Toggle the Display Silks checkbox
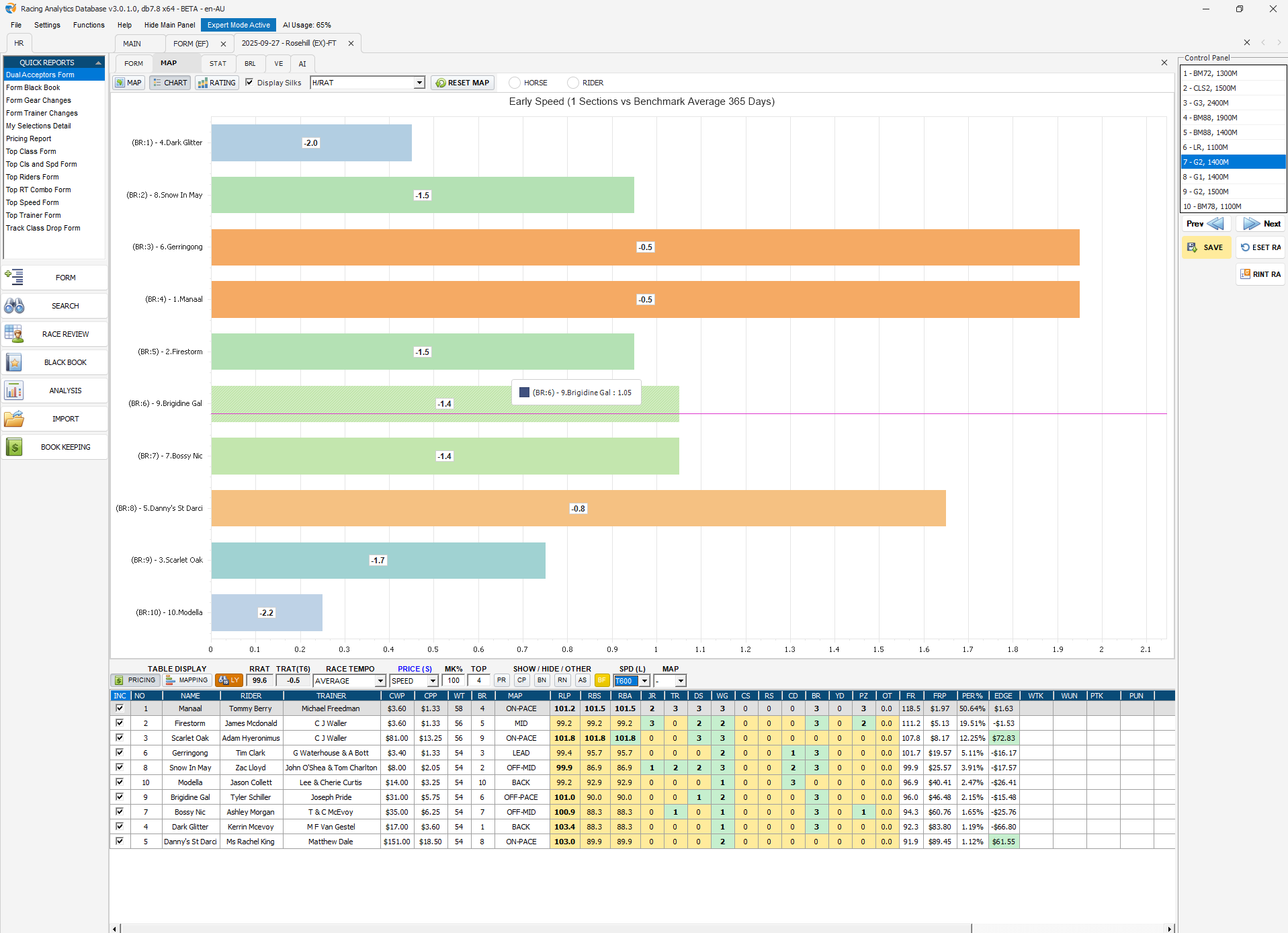 tap(249, 82)
